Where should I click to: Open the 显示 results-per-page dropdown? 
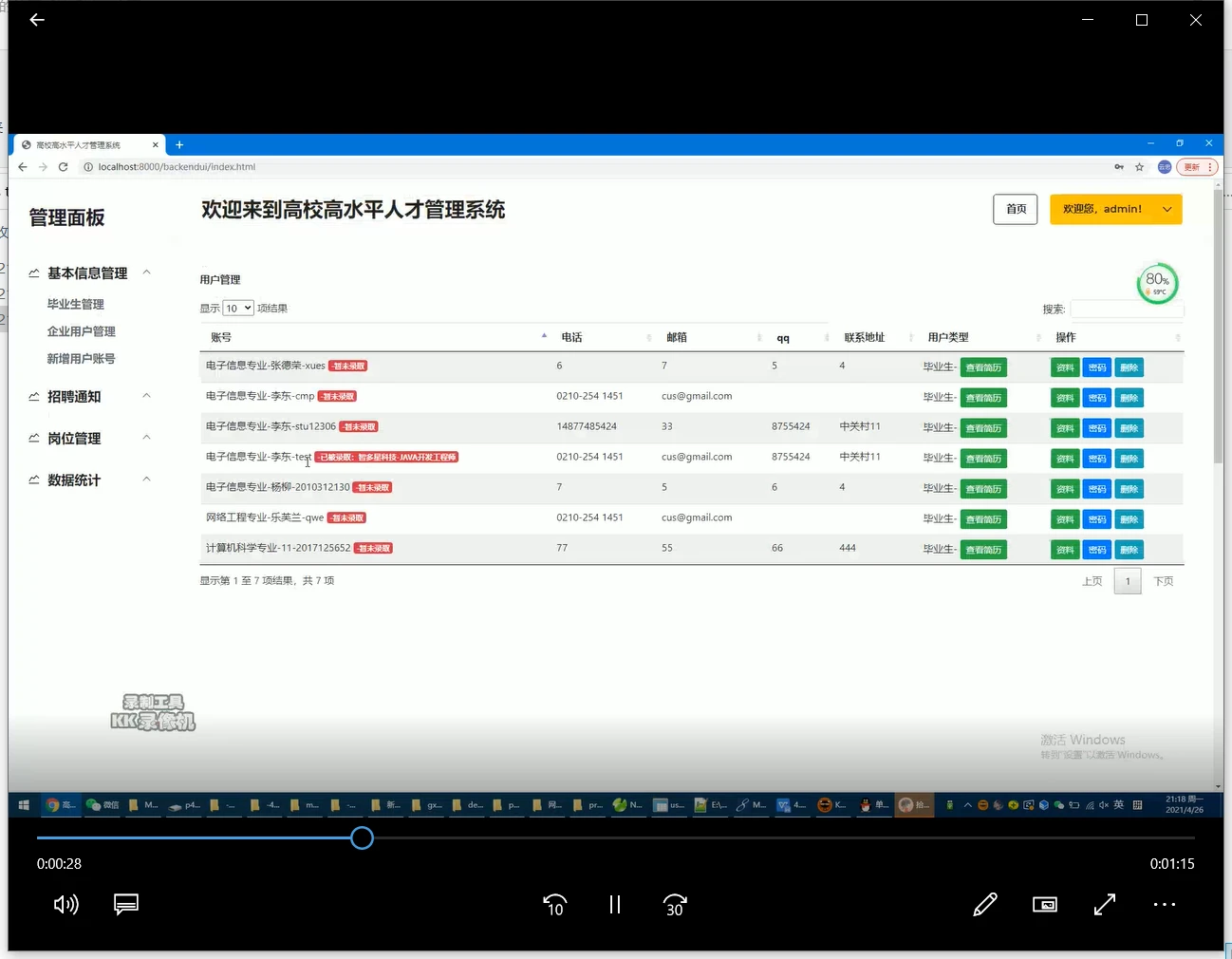pyautogui.click(x=237, y=308)
